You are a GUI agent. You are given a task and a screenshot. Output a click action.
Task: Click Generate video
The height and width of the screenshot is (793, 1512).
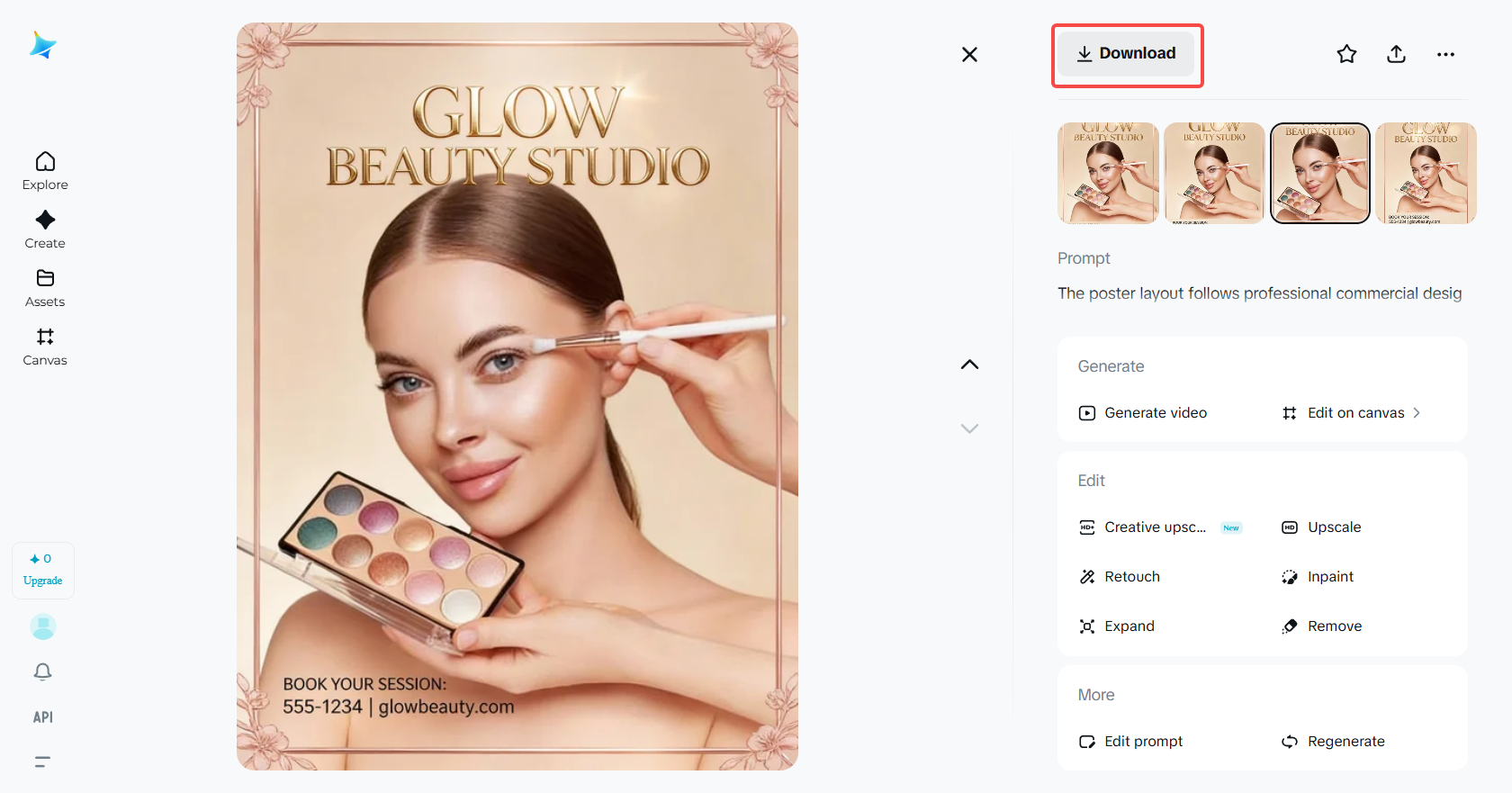(1143, 413)
